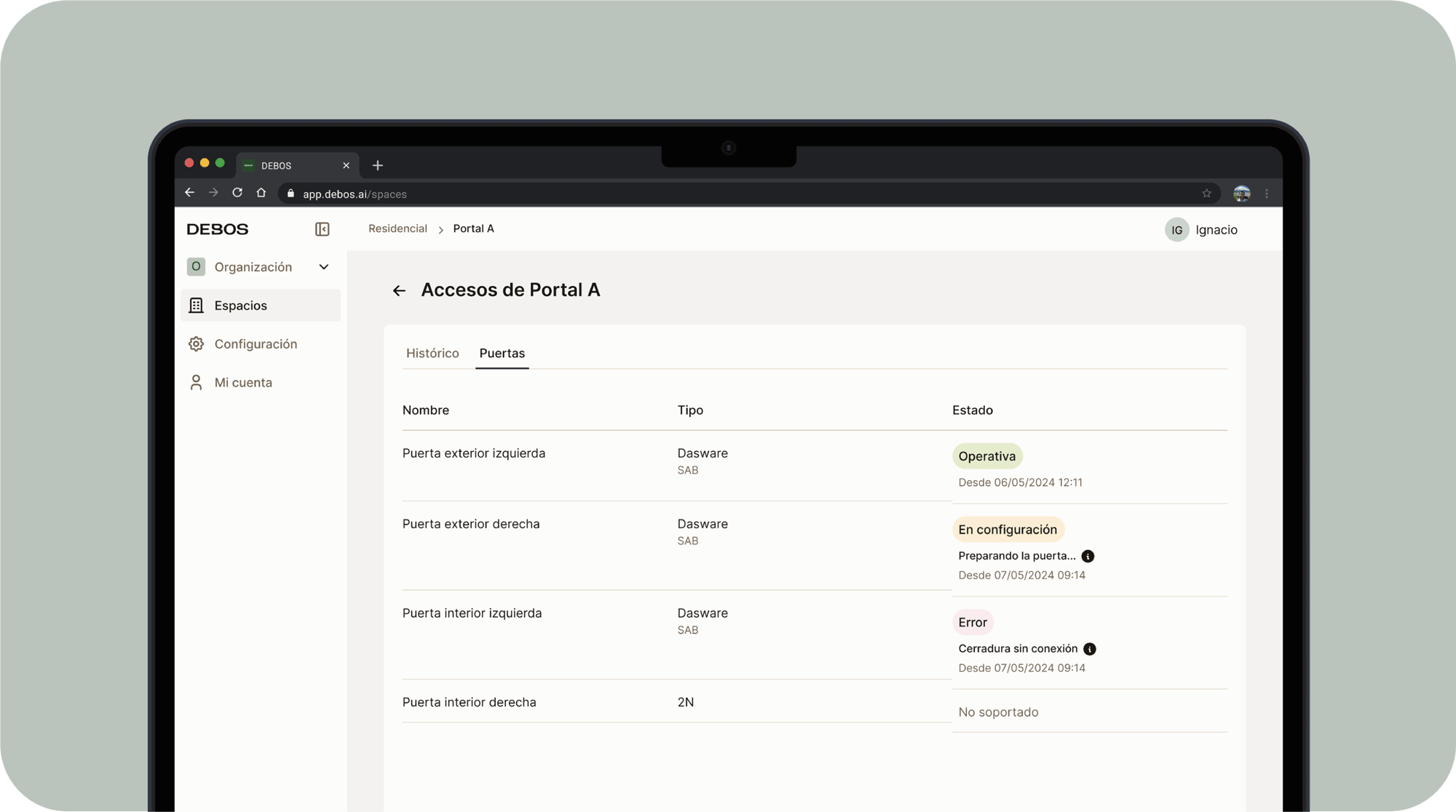Open Configuración in sidebar
The height and width of the screenshot is (812, 1456).
pyautogui.click(x=255, y=344)
